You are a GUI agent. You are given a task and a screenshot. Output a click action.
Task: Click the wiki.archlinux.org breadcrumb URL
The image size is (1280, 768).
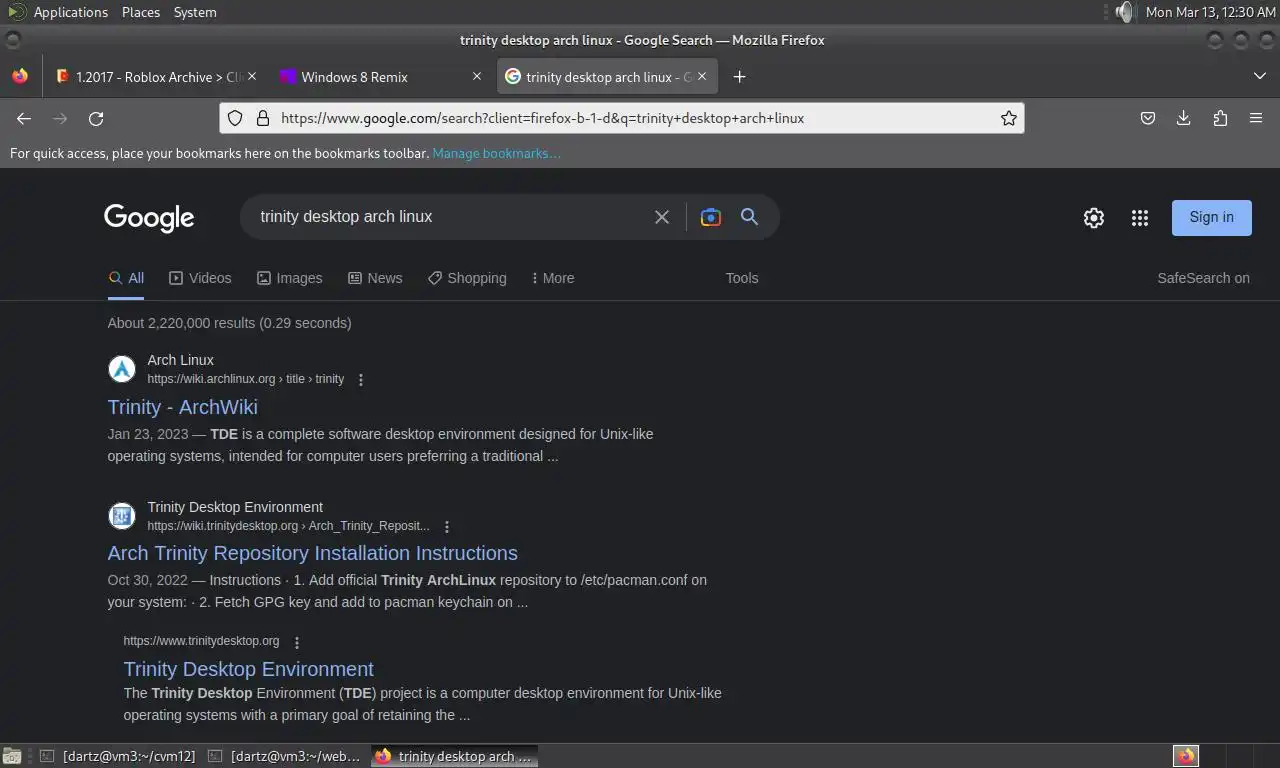coord(246,379)
